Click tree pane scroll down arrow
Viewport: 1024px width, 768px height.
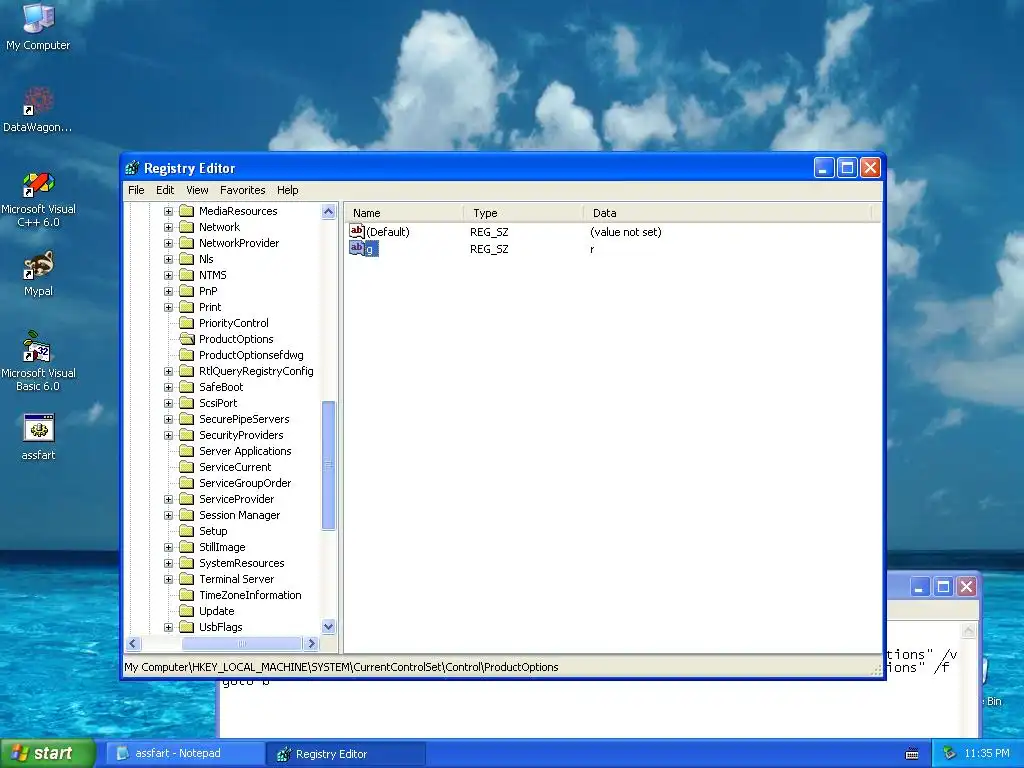(x=328, y=626)
